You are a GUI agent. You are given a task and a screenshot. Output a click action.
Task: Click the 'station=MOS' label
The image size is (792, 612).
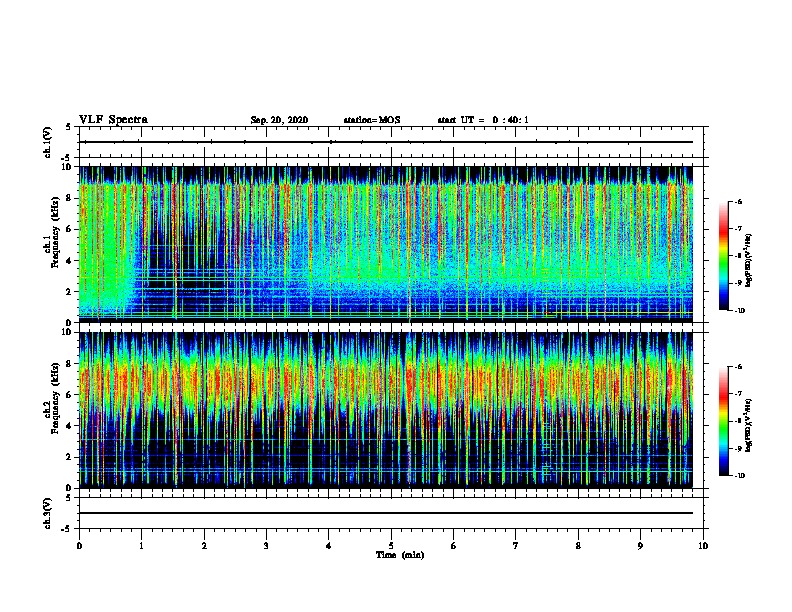pyautogui.click(x=372, y=120)
